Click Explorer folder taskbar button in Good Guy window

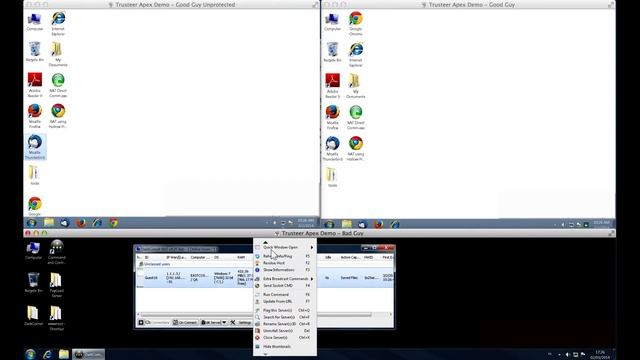click(x=347, y=224)
